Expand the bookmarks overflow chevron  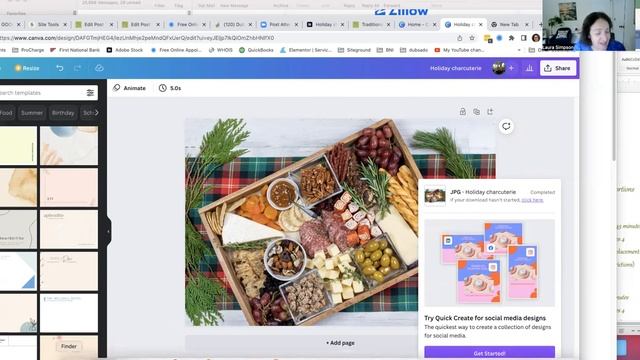pyautogui.click(x=519, y=50)
